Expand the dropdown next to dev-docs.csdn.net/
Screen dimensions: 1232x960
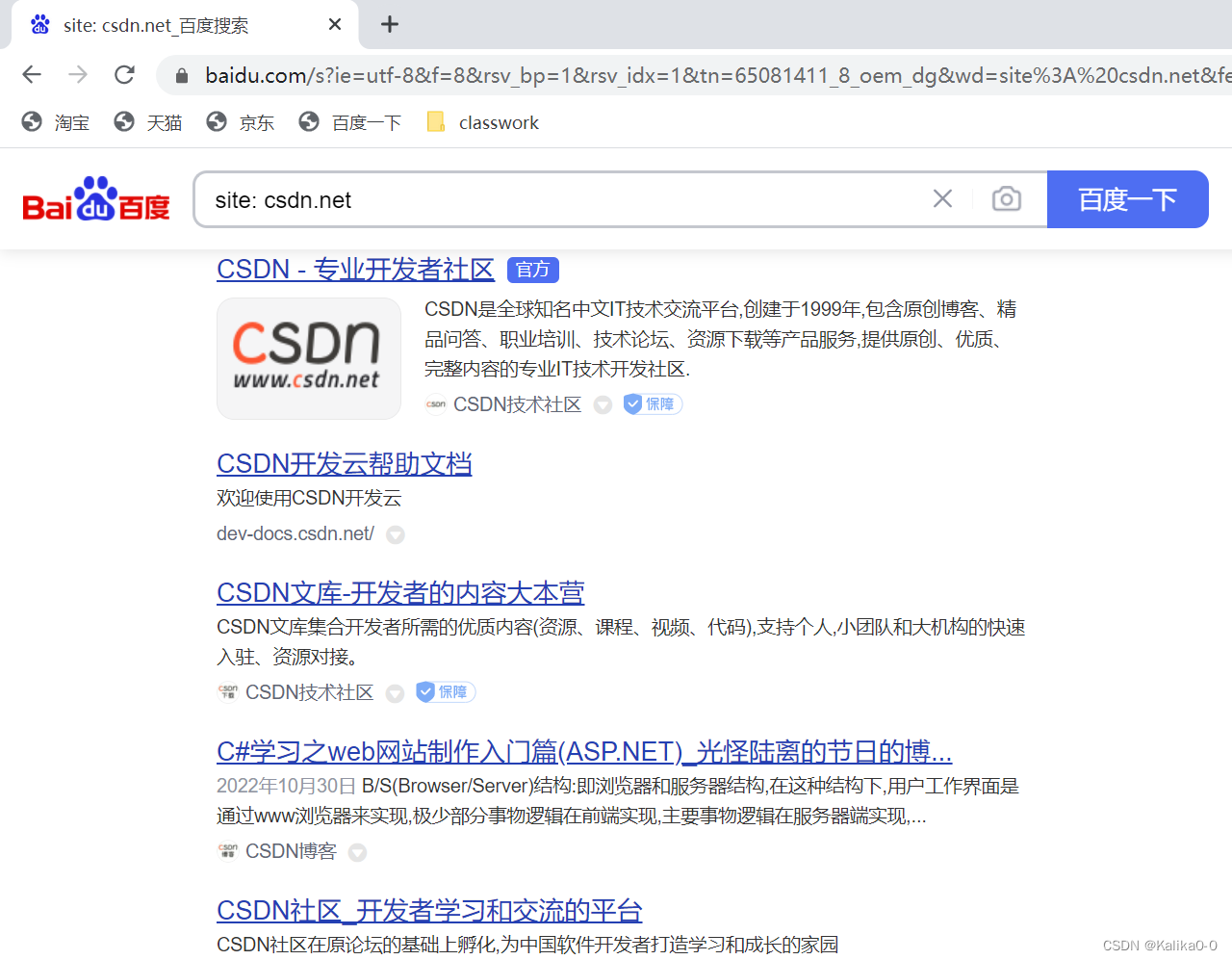[396, 534]
